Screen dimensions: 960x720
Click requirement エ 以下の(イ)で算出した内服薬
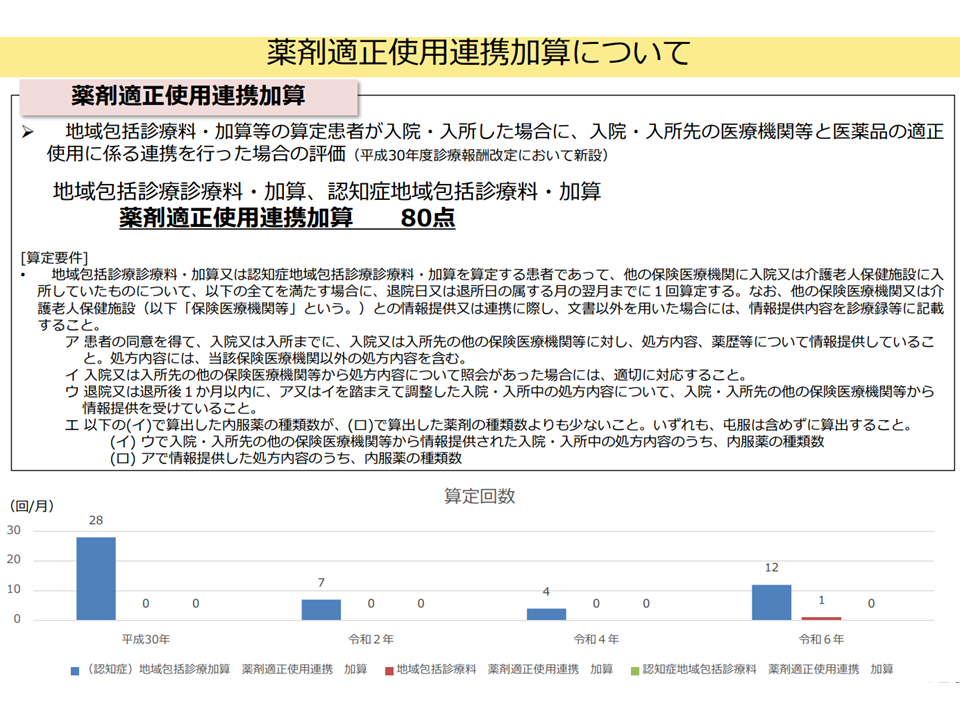tap(489, 425)
